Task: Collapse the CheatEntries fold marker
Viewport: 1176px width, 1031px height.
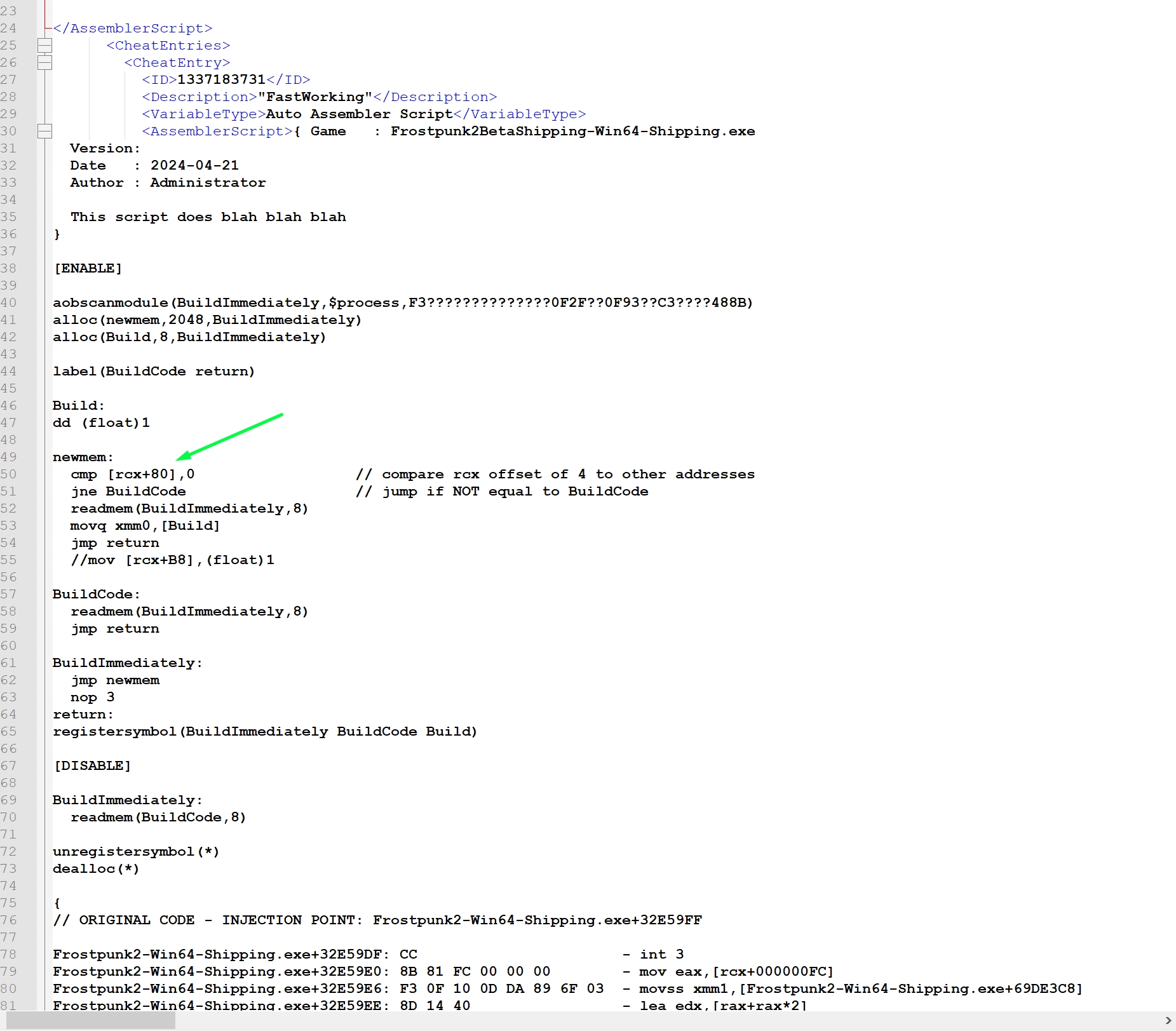Action: (x=44, y=46)
